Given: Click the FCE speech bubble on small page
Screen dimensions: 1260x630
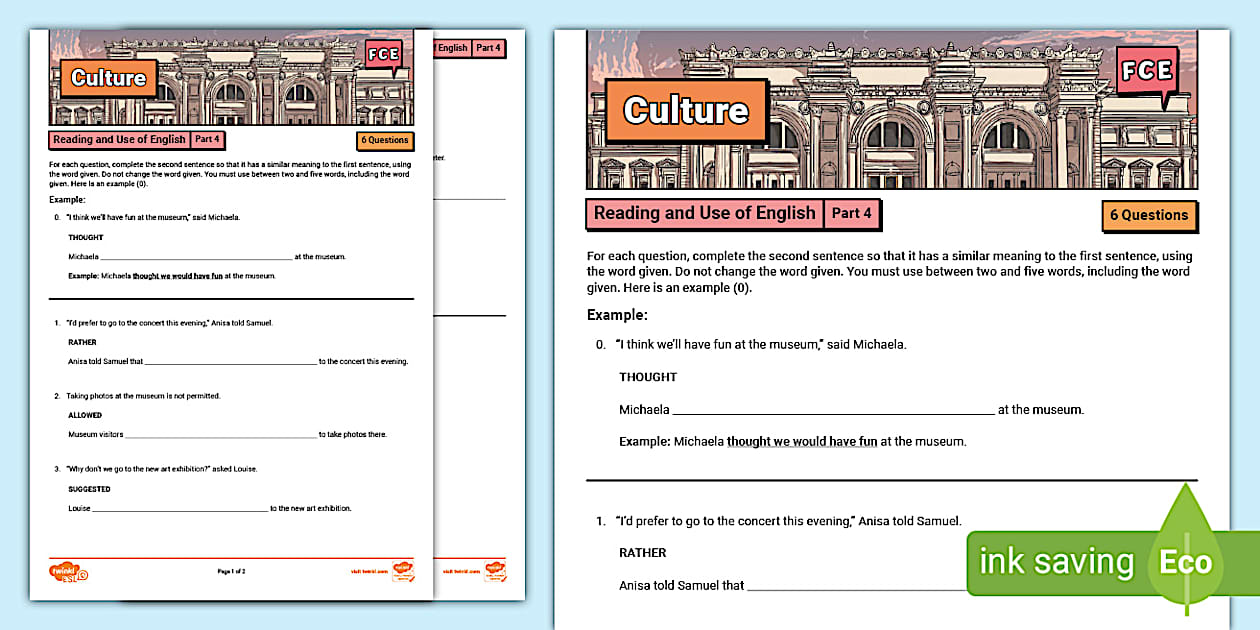Looking at the screenshot, I should [382, 55].
